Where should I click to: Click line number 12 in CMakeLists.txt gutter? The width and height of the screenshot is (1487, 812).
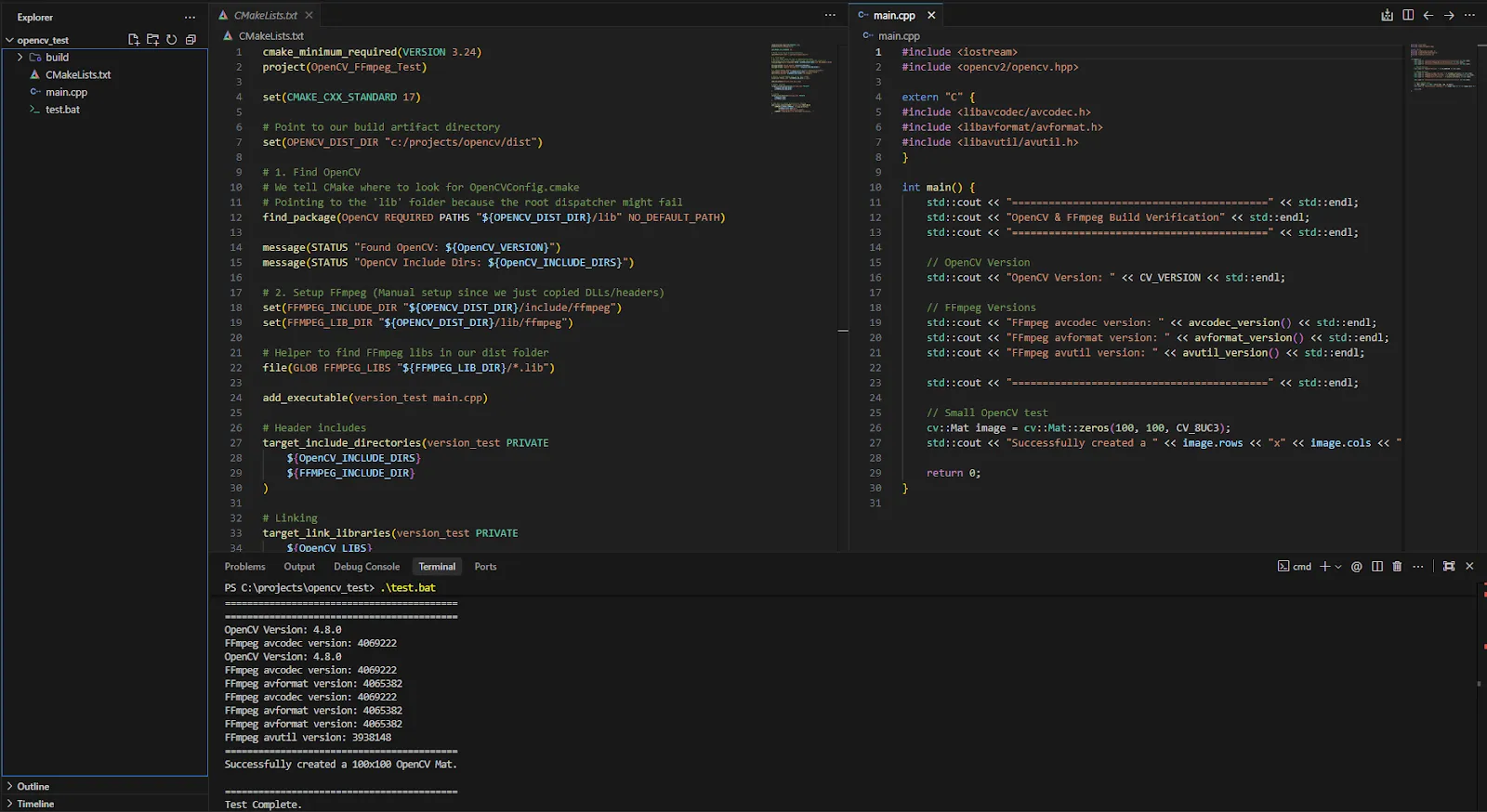tap(236, 217)
